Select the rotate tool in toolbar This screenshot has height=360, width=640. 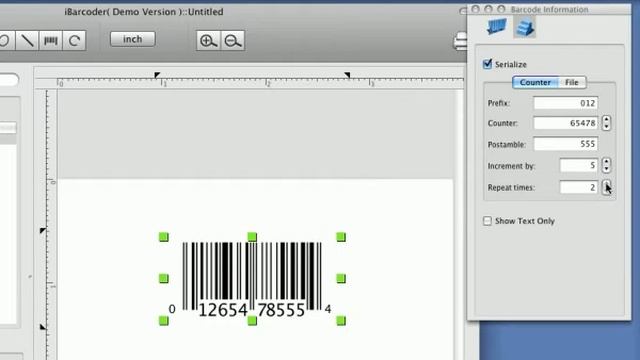[74, 40]
